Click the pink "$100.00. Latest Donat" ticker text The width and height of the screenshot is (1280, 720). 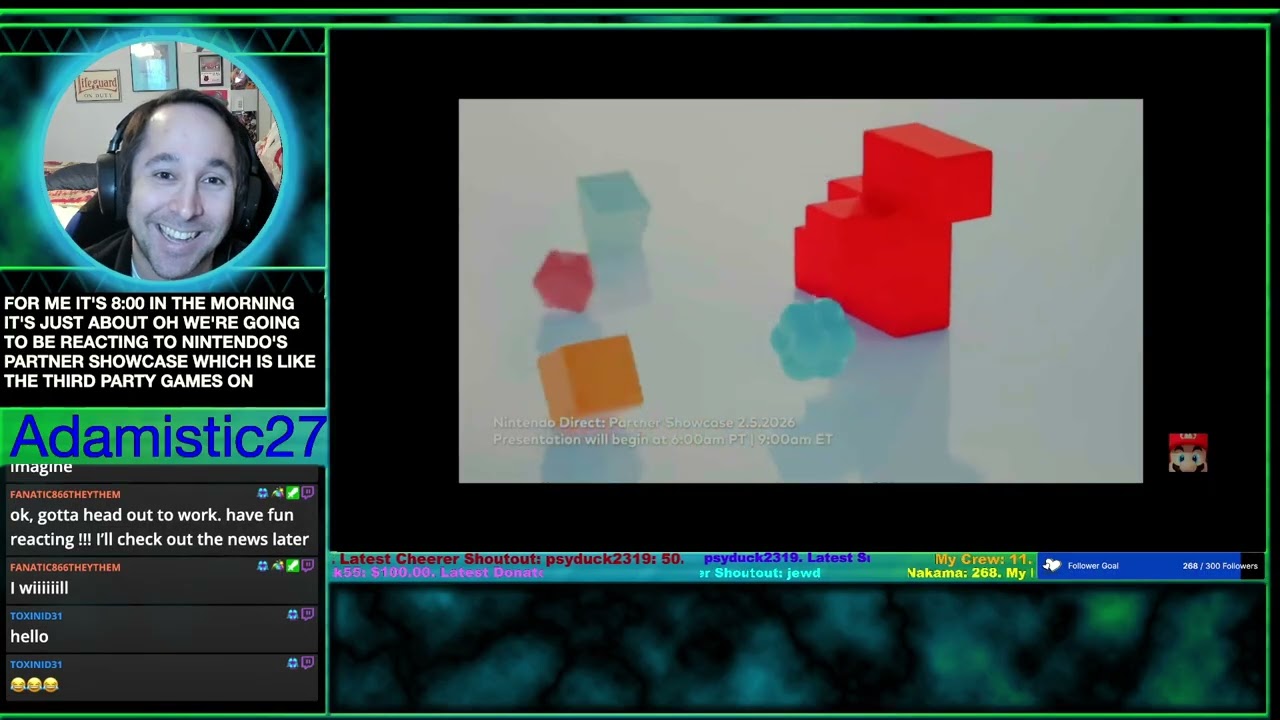pos(456,573)
